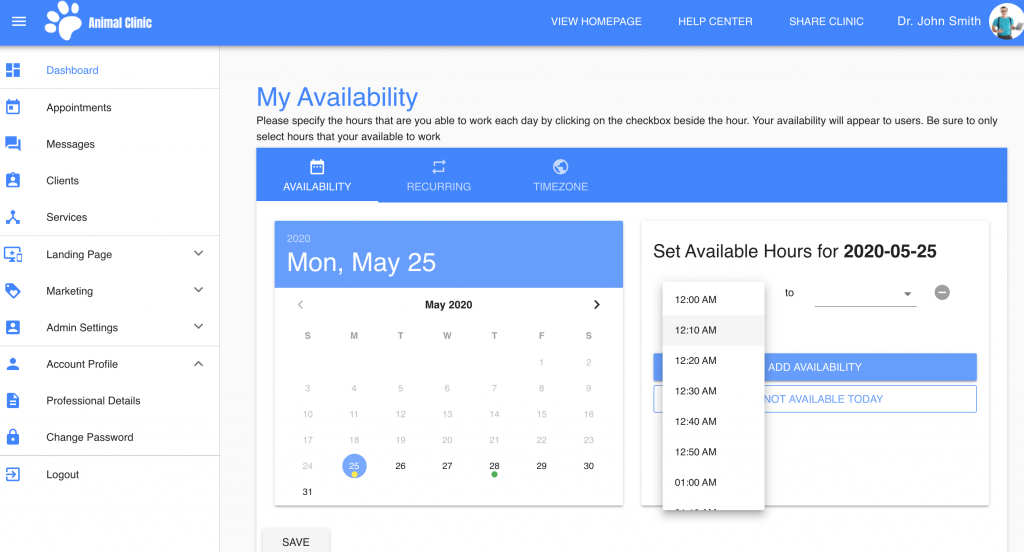Select May 28 on the calendar
The image size is (1024, 552).
pyautogui.click(x=494, y=466)
